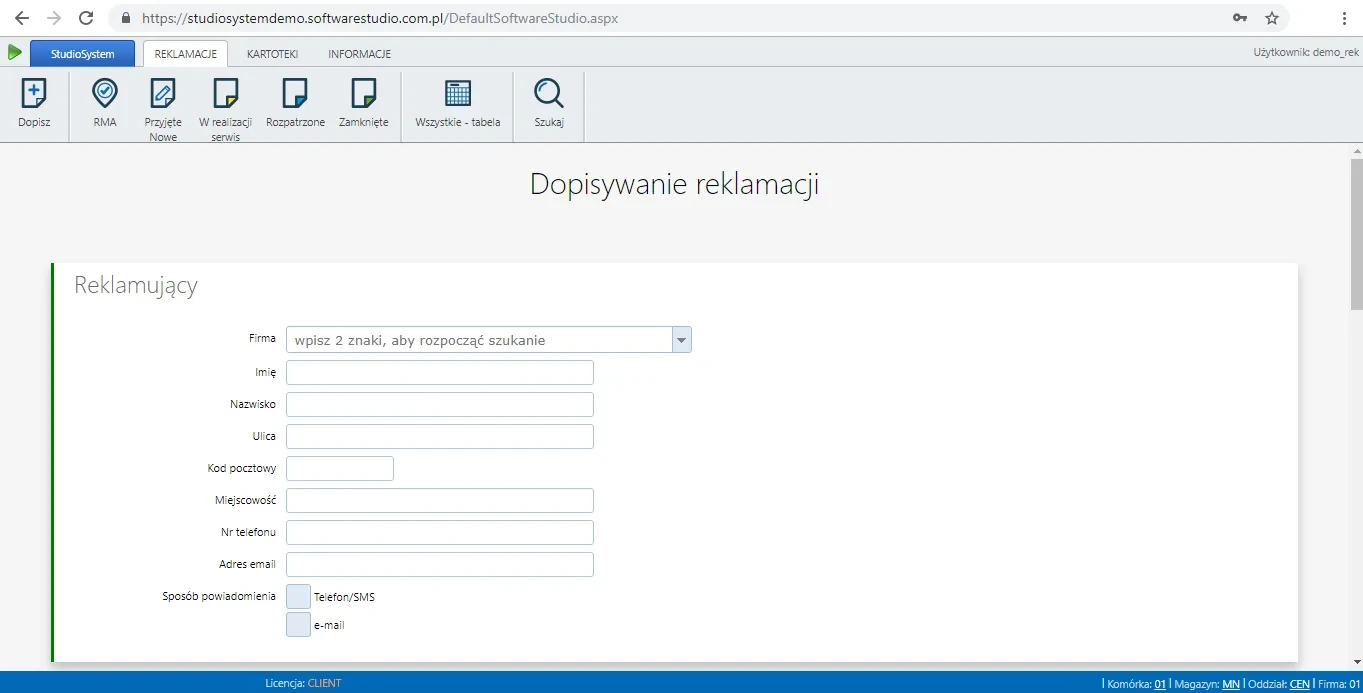
Task: Click the Miejscowość input field
Action: coord(440,500)
